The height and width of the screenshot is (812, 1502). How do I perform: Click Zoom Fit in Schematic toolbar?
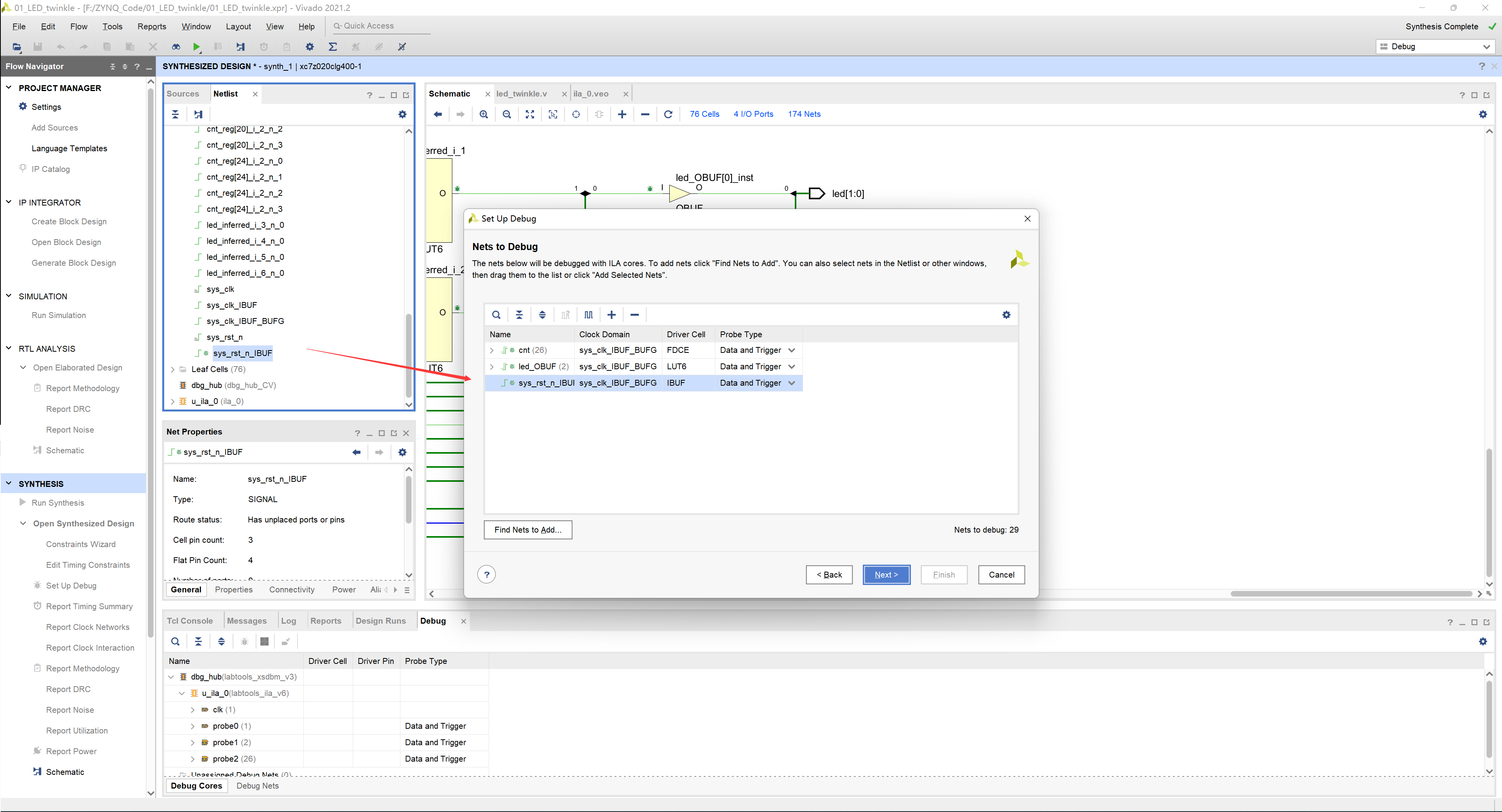click(x=529, y=114)
